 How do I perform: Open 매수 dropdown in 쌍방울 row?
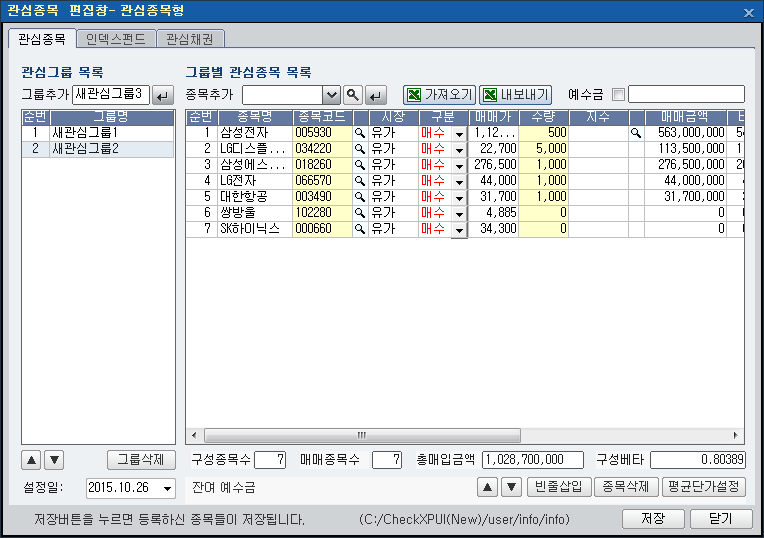coord(459,214)
